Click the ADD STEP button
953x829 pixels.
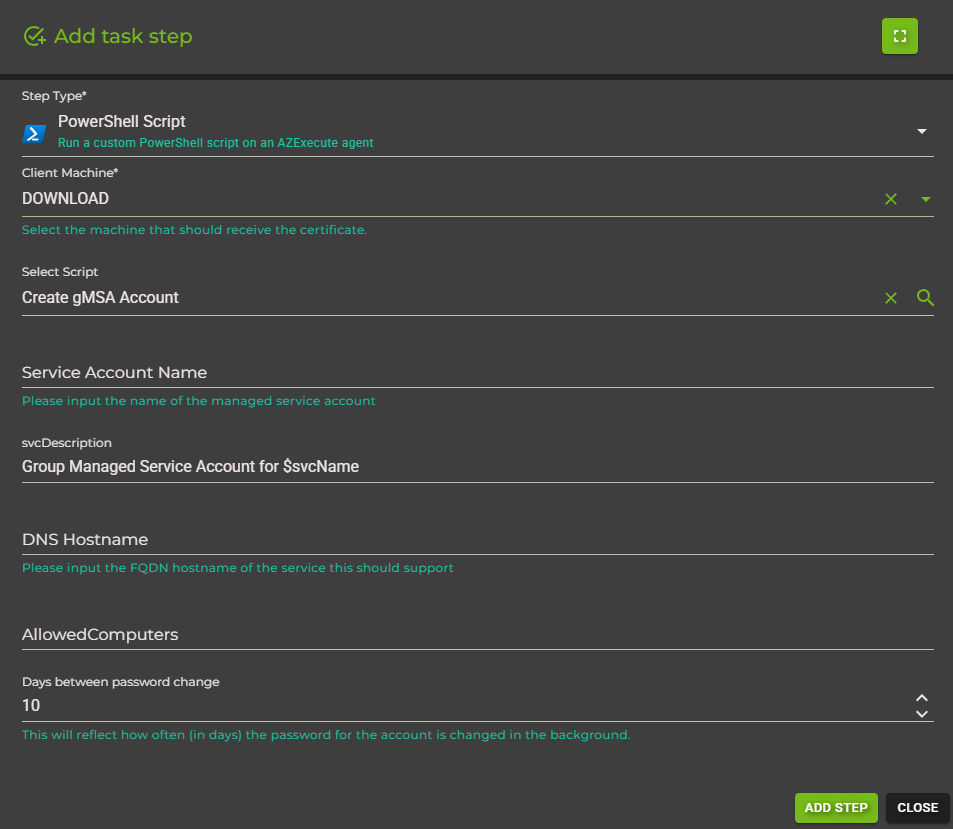(x=836, y=807)
